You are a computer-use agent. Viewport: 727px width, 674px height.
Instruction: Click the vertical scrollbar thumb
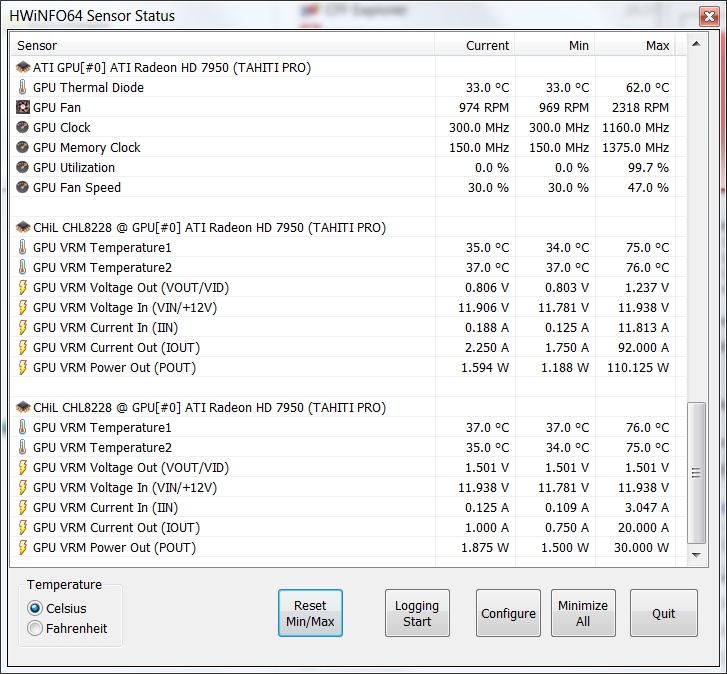tap(696, 472)
